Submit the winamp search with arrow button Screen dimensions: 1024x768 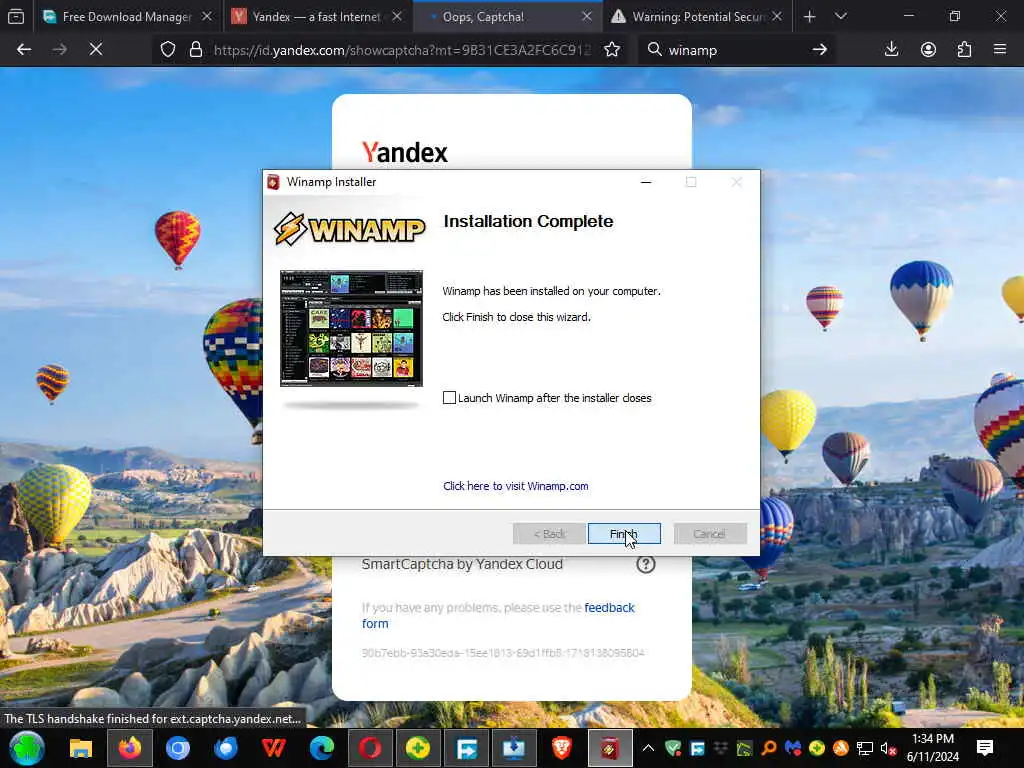coord(820,50)
